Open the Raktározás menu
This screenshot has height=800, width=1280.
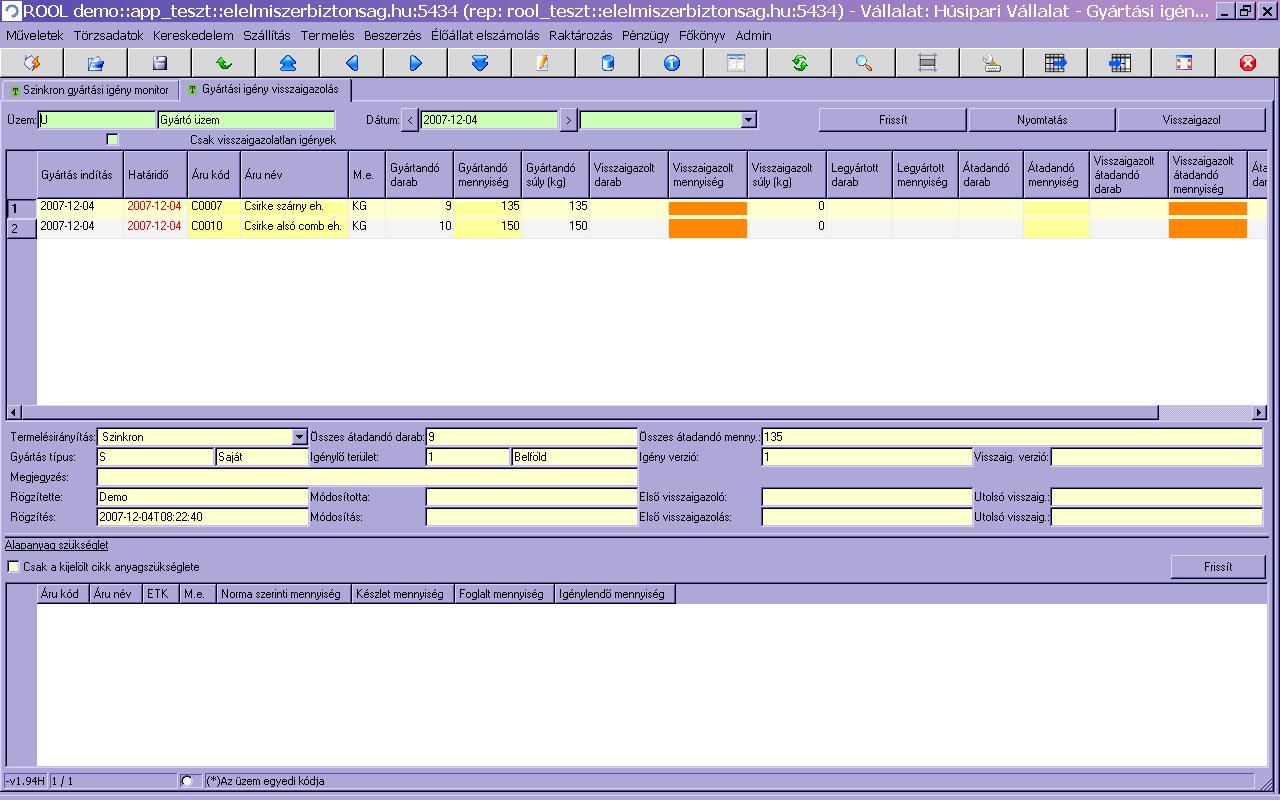coord(580,35)
